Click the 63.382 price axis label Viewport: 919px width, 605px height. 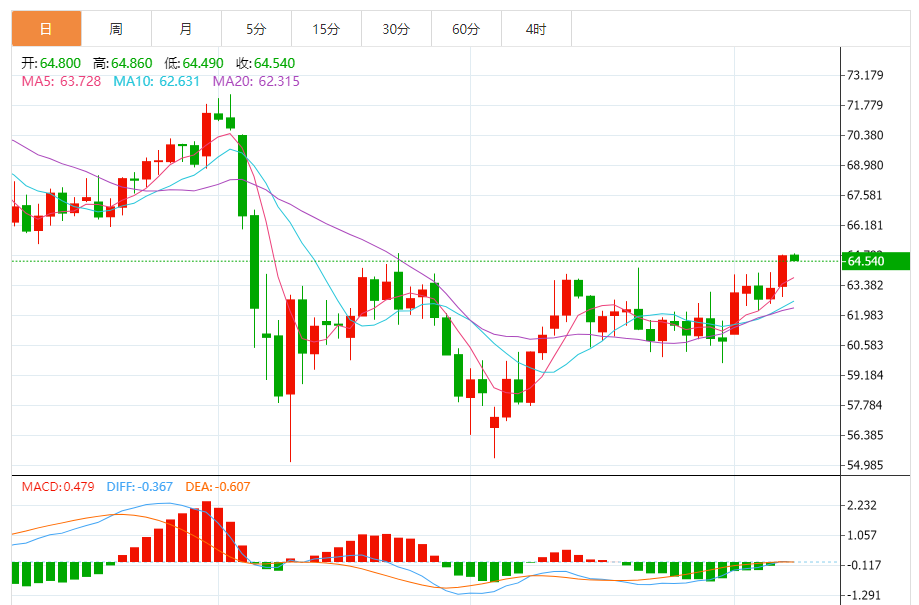point(865,285)
